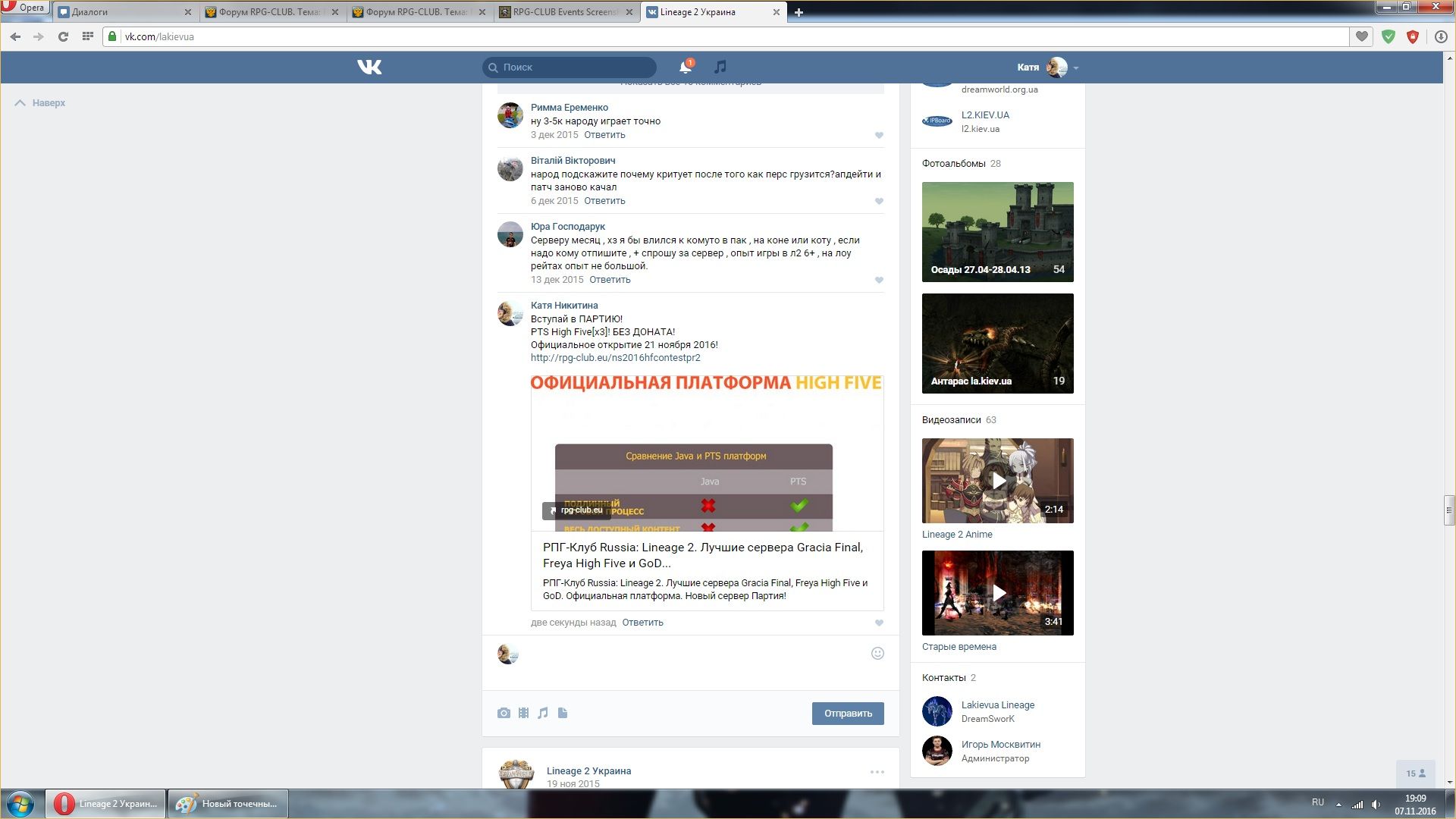This screenshot has height=819, width=1456.
Task: Like Римма Еременко's comment with heart
Action: coord(879,136)
